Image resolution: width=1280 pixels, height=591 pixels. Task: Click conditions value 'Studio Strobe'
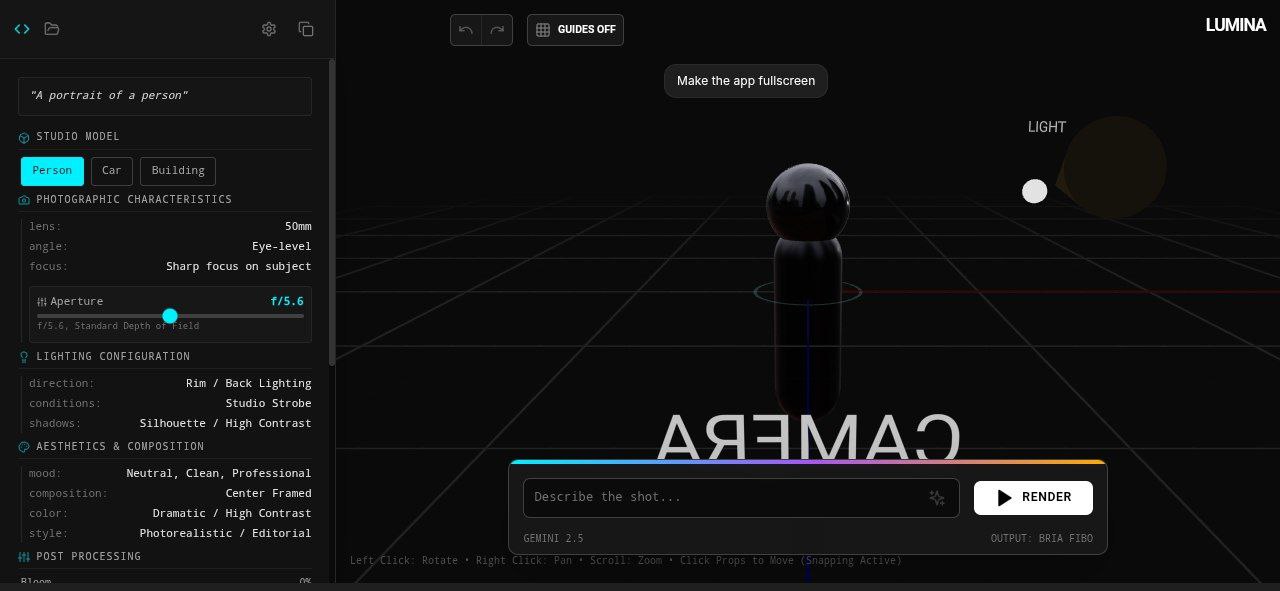click(x=269, y=404)
